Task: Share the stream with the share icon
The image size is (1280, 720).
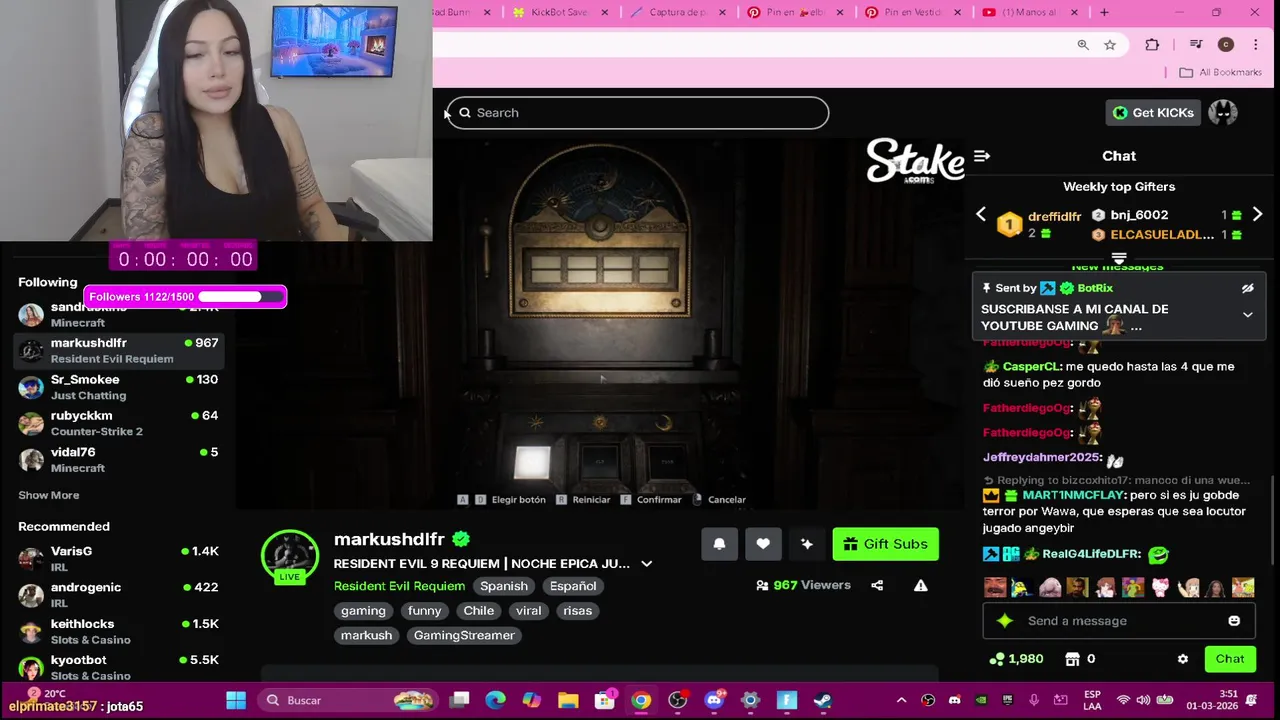Action: [877, 586]
